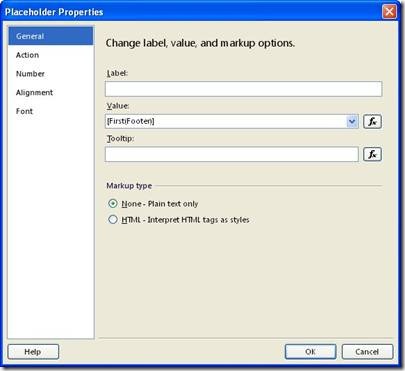The image size is (405, 371).
Task: Switch to the Number page
Action: [x=51, y=74]
